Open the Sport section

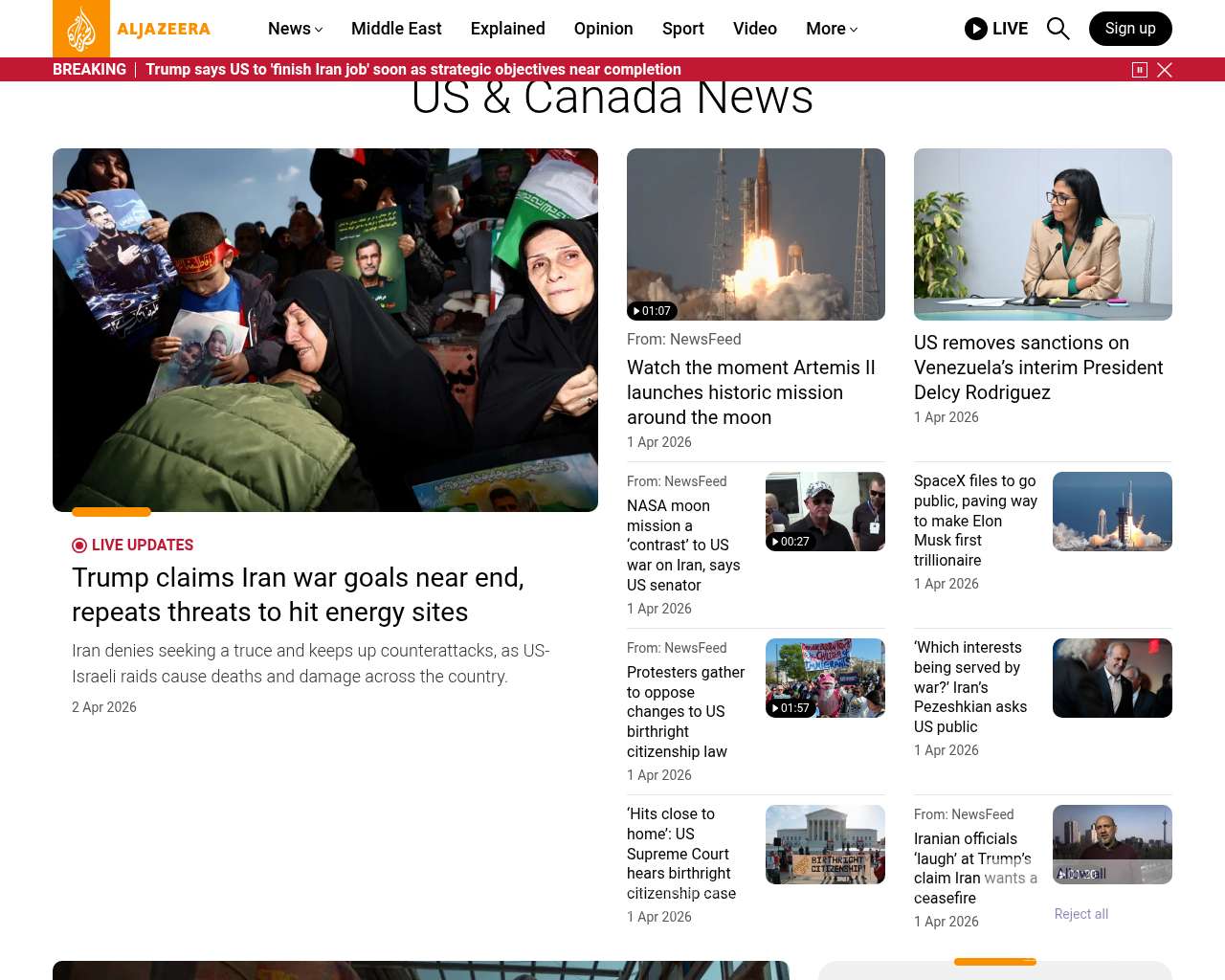tap(682, 29)
